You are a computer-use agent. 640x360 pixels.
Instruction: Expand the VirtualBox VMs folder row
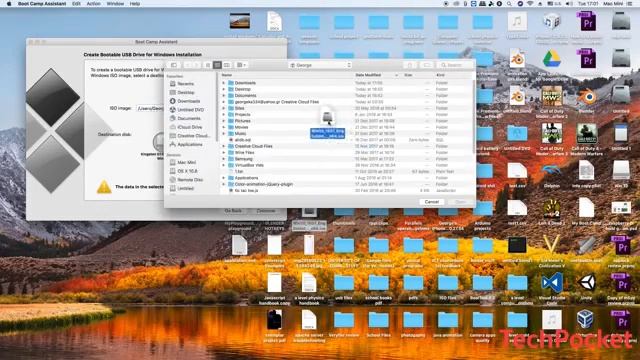click(x=224, y=165)
